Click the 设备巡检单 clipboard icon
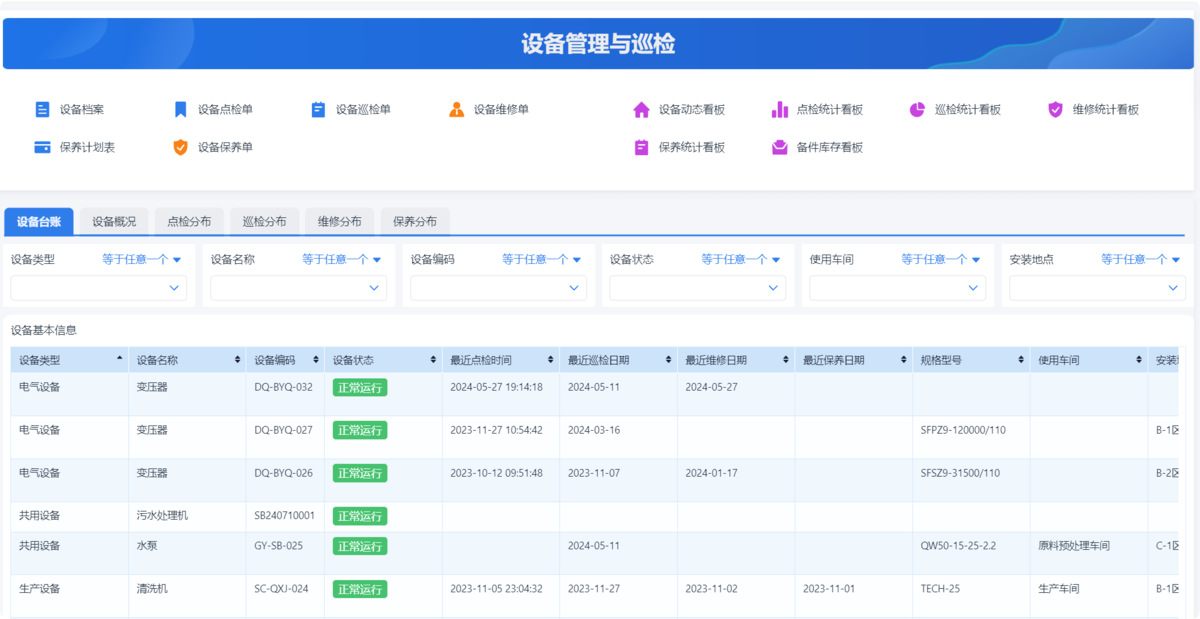This screenshot has height=619, width=1200. click(x=318, y=110)
